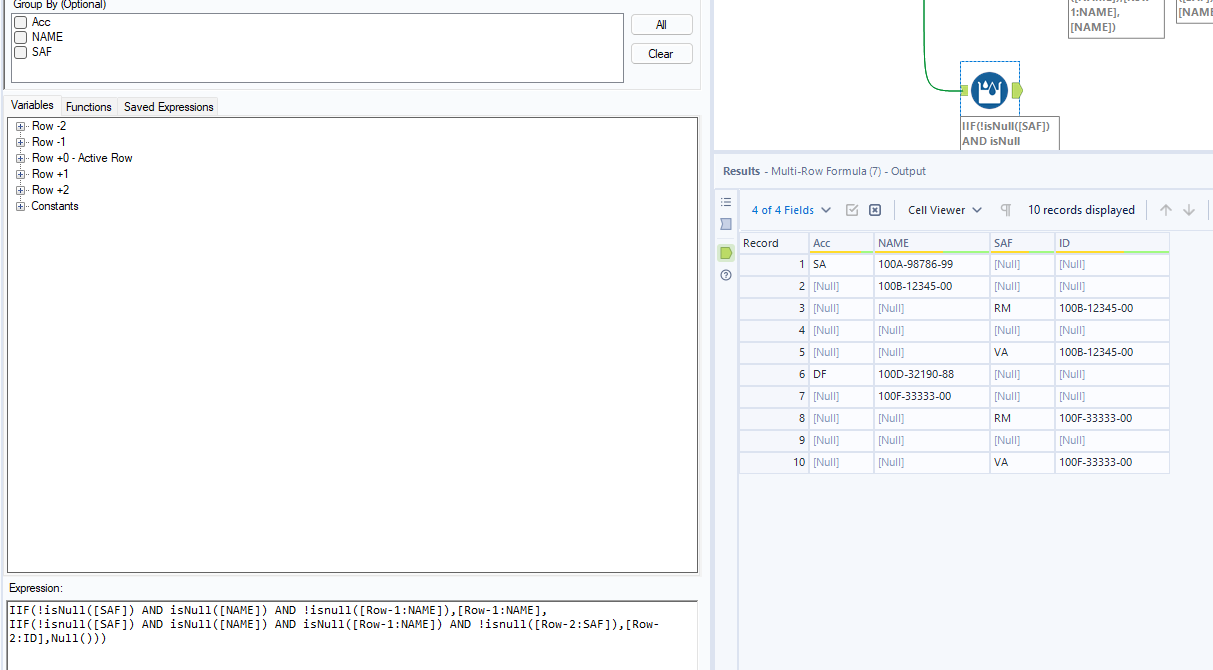Toggle whitespace display with pilcrow icon
Image resolution: width=1213 pixels, height=670 pixels.
pos(1005,210)
